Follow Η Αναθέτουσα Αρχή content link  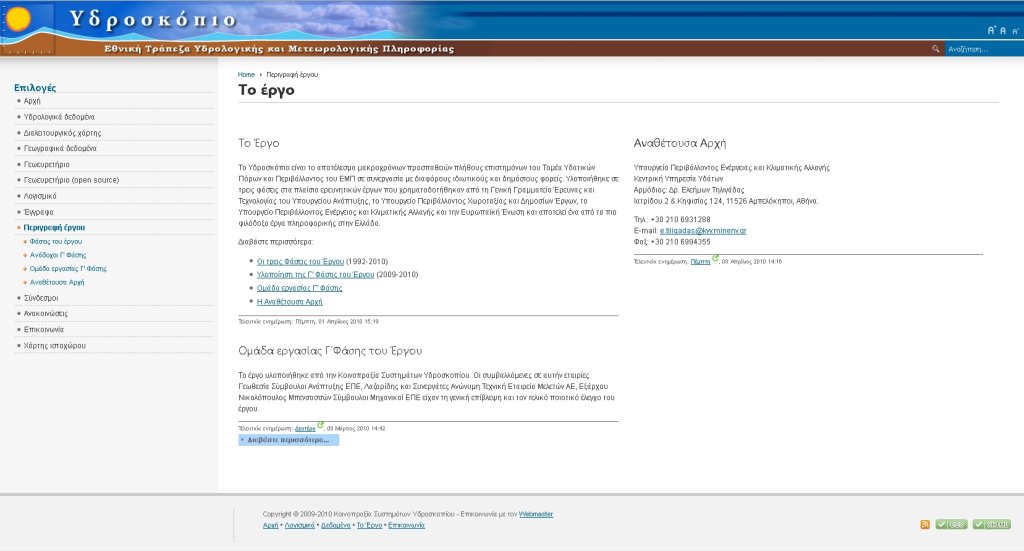click(x=289, y=302)
